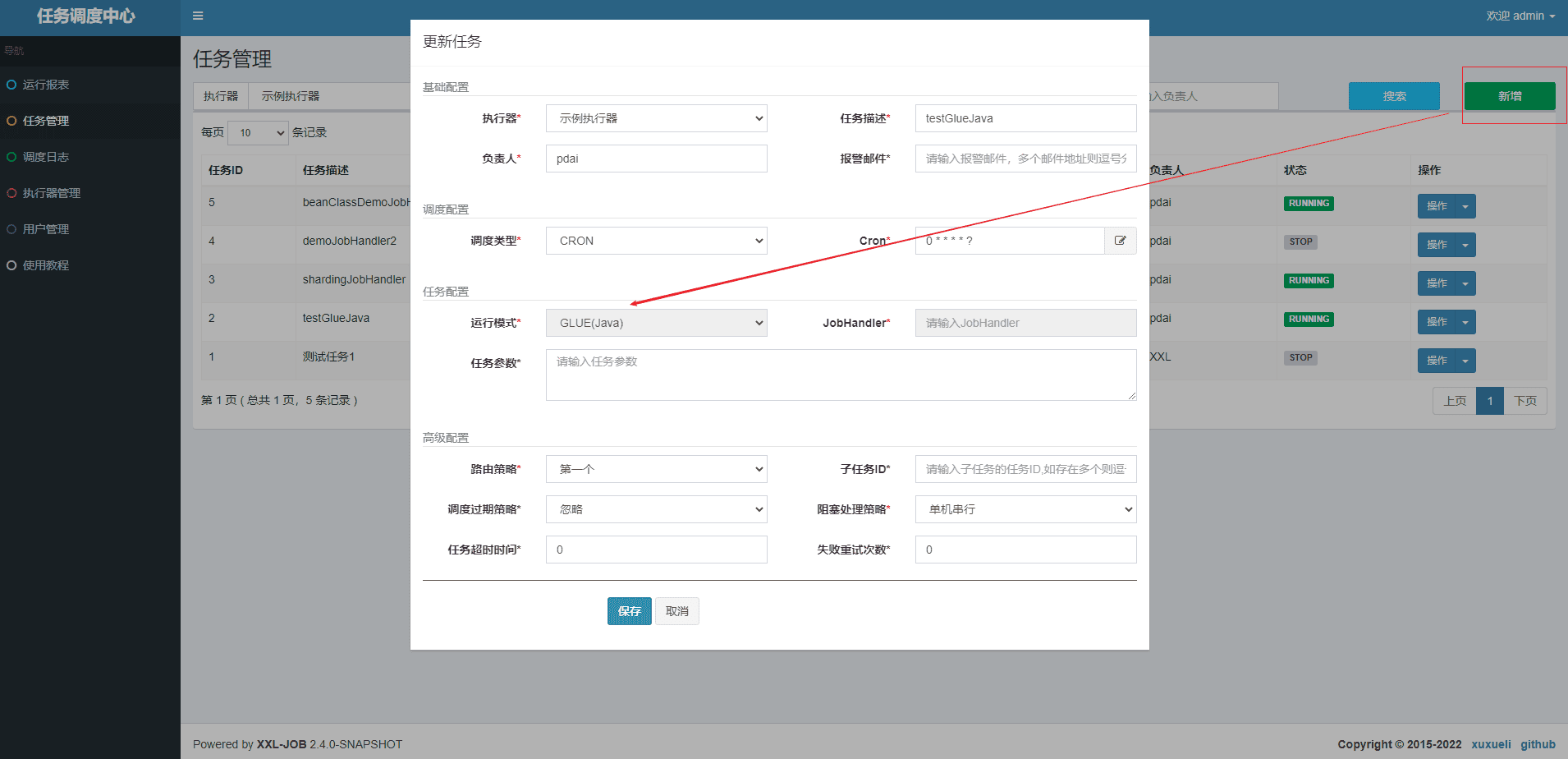
Task: Click the 调度日志 sidebar circle icon
Action: (x=11, y=157)
